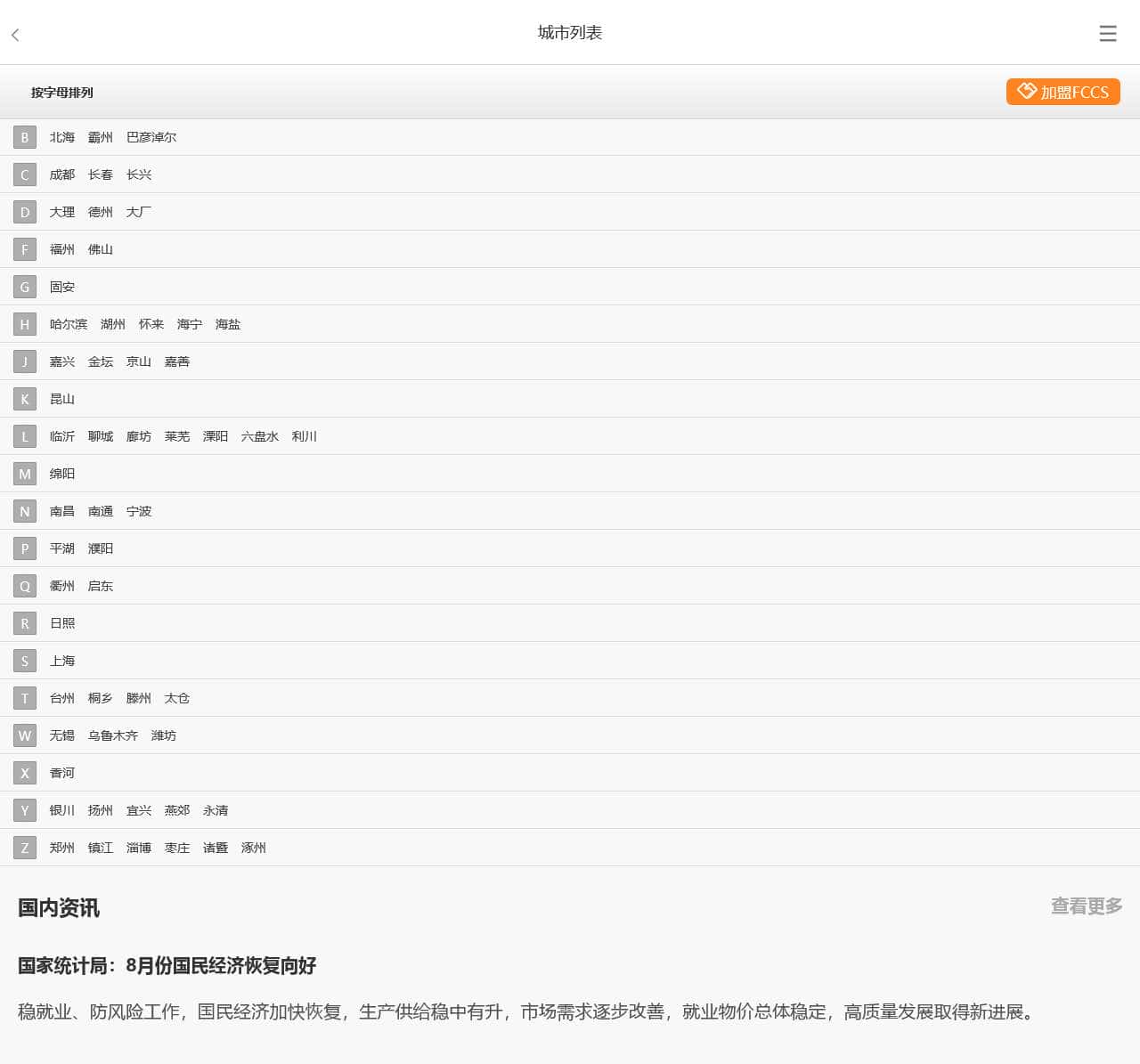Click the letter S index badge

pyautogui.click(x=25, y=662)
